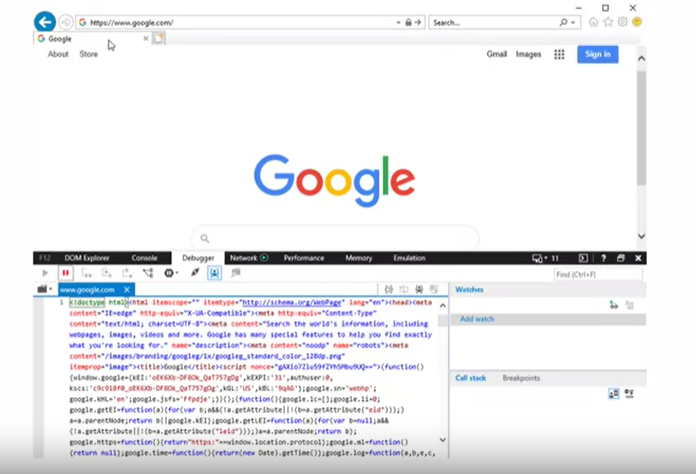Click the add watch glasses icon
Screen dimensions: 696x474
[614, 305]
